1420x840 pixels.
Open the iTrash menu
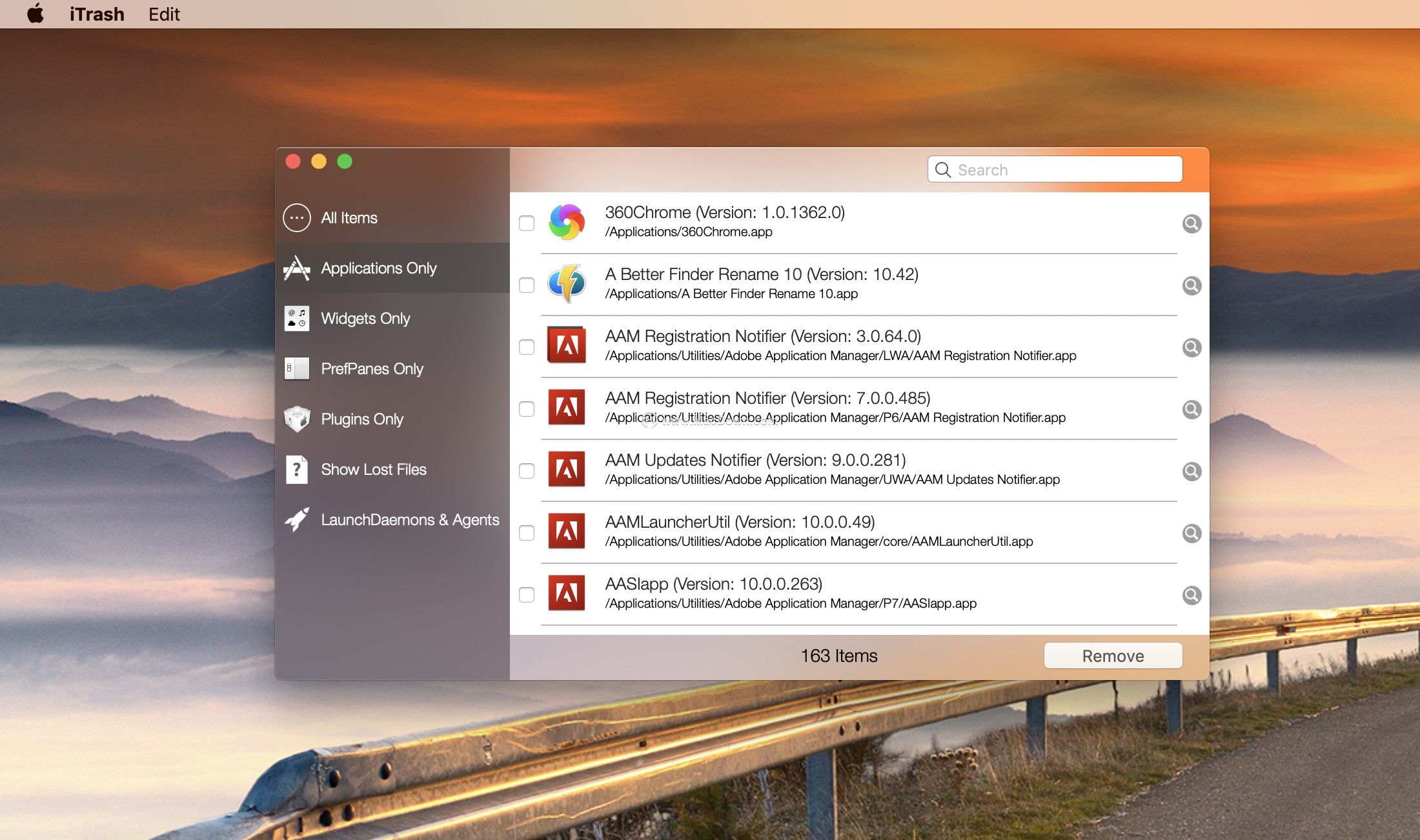coord(97,14)
